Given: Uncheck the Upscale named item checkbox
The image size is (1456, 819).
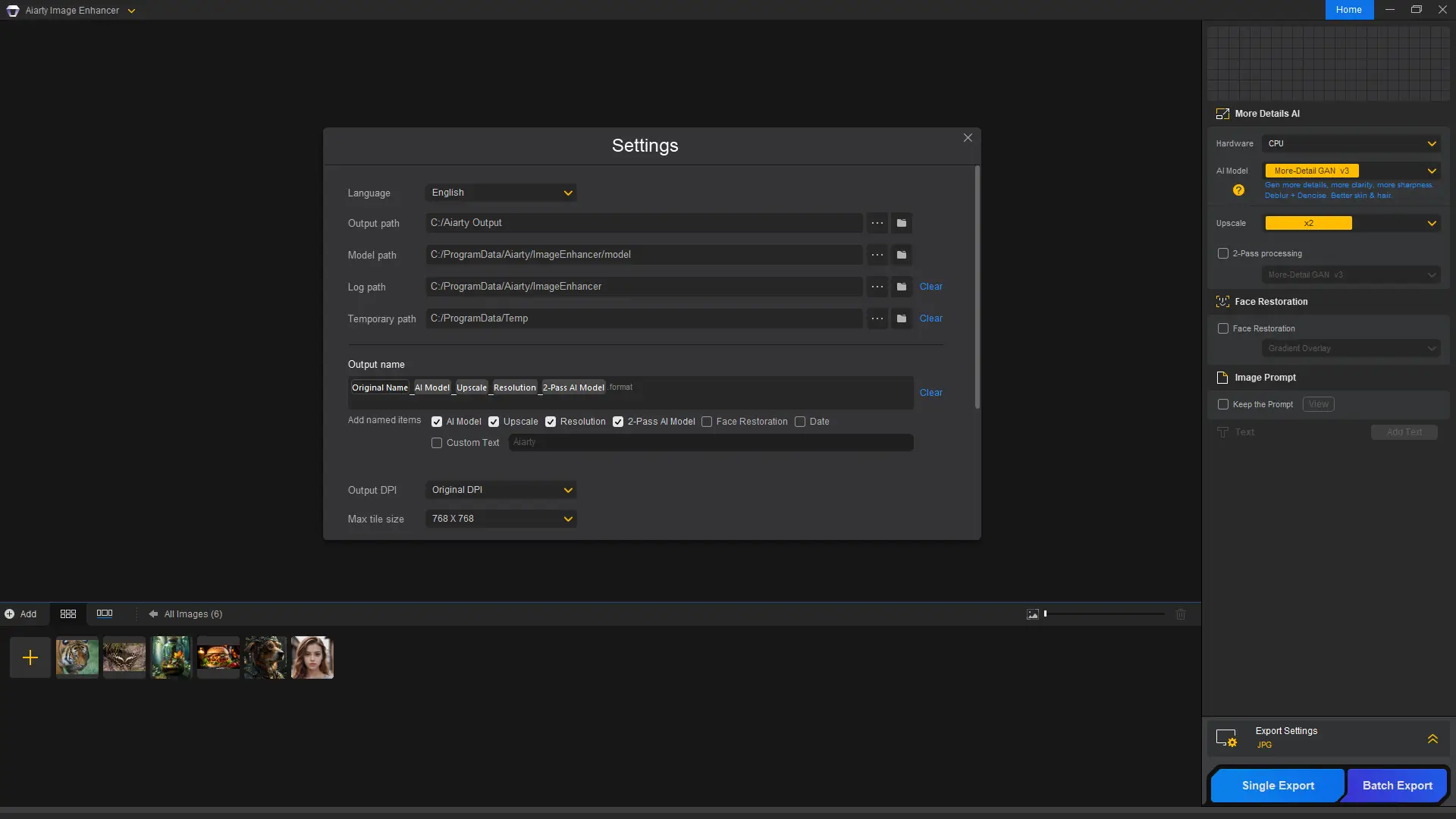Looking at the screenshot, I should [x=494, y=422].
